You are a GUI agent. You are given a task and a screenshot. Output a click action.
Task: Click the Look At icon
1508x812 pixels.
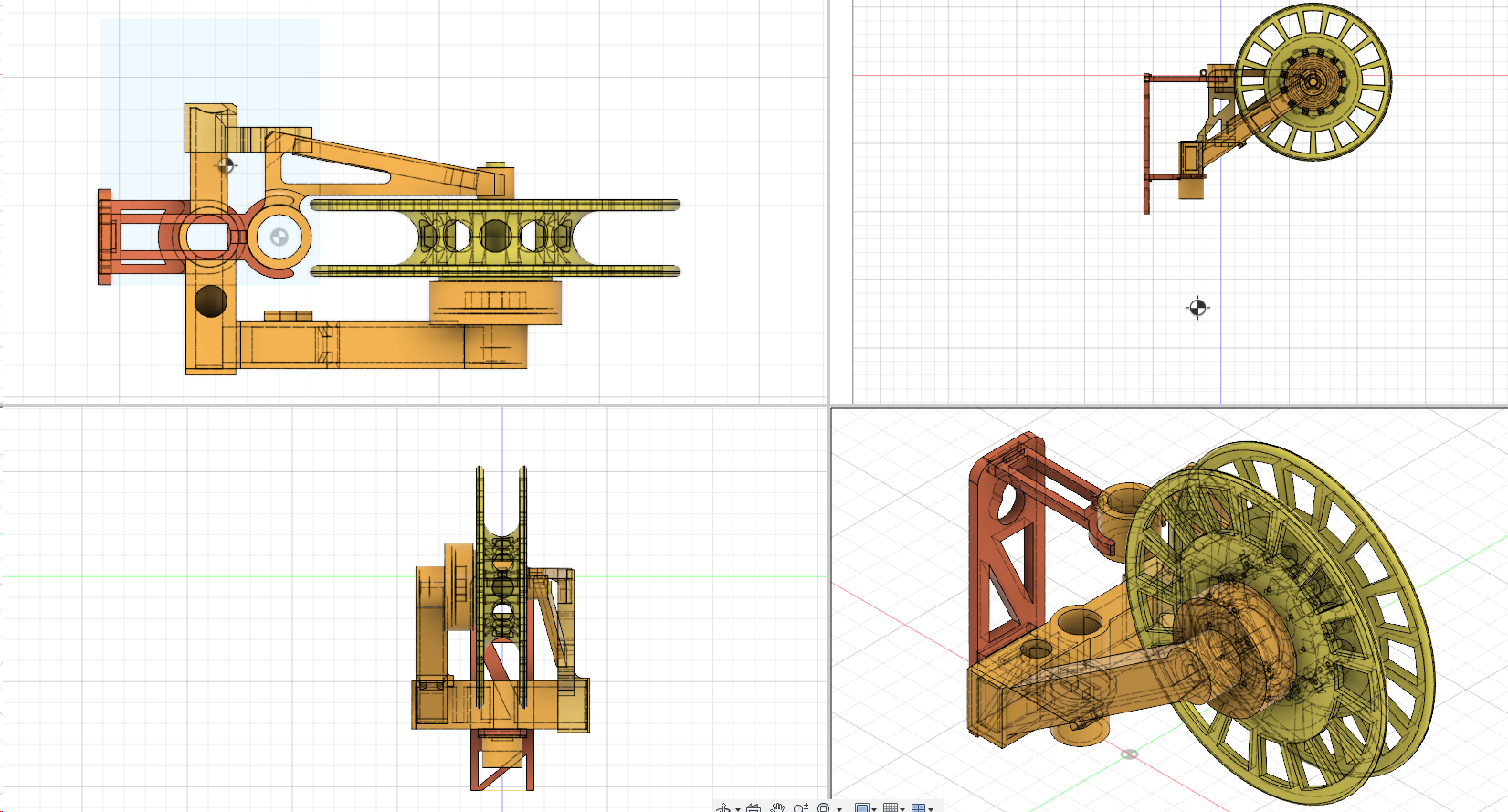(754, 808)
